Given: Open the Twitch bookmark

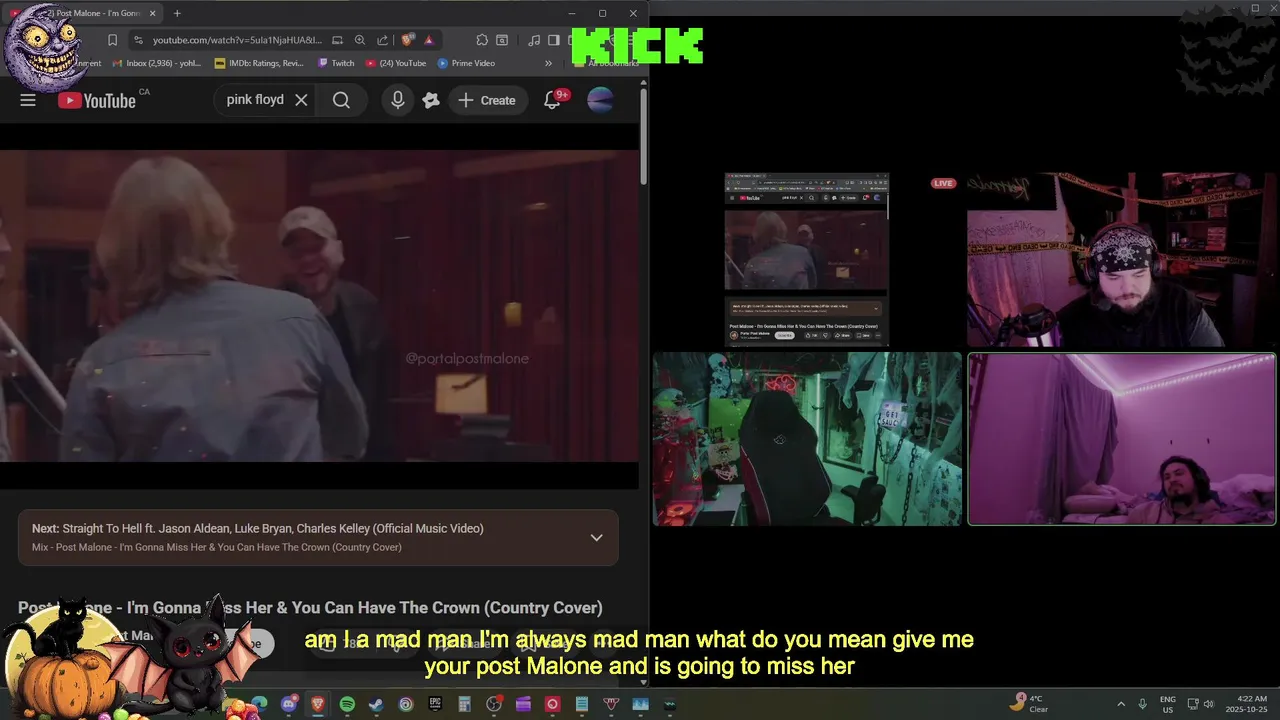Looking at the screenshot, I should point(336,63).
